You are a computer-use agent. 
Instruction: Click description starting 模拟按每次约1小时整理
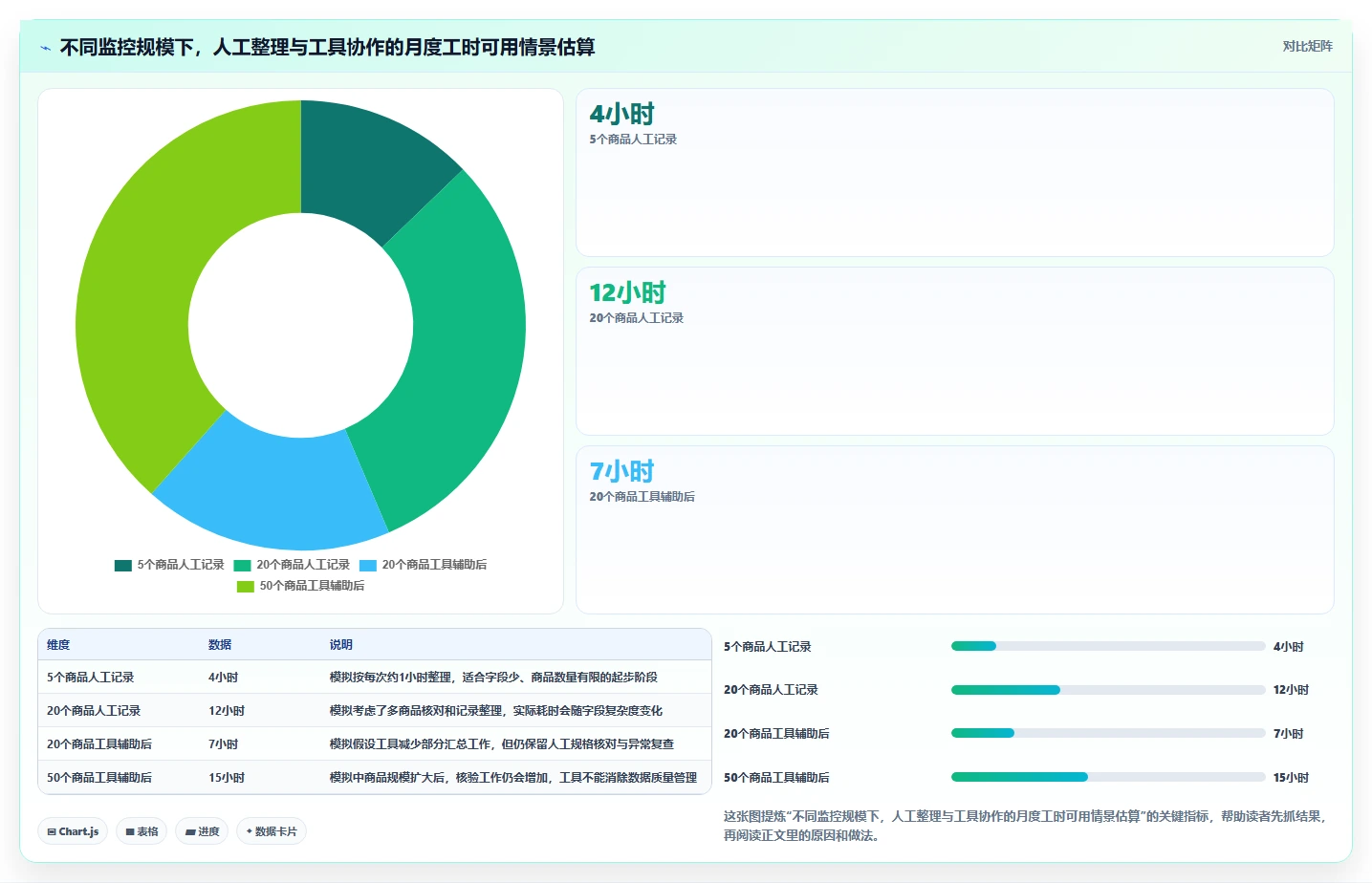coord(493,678)
